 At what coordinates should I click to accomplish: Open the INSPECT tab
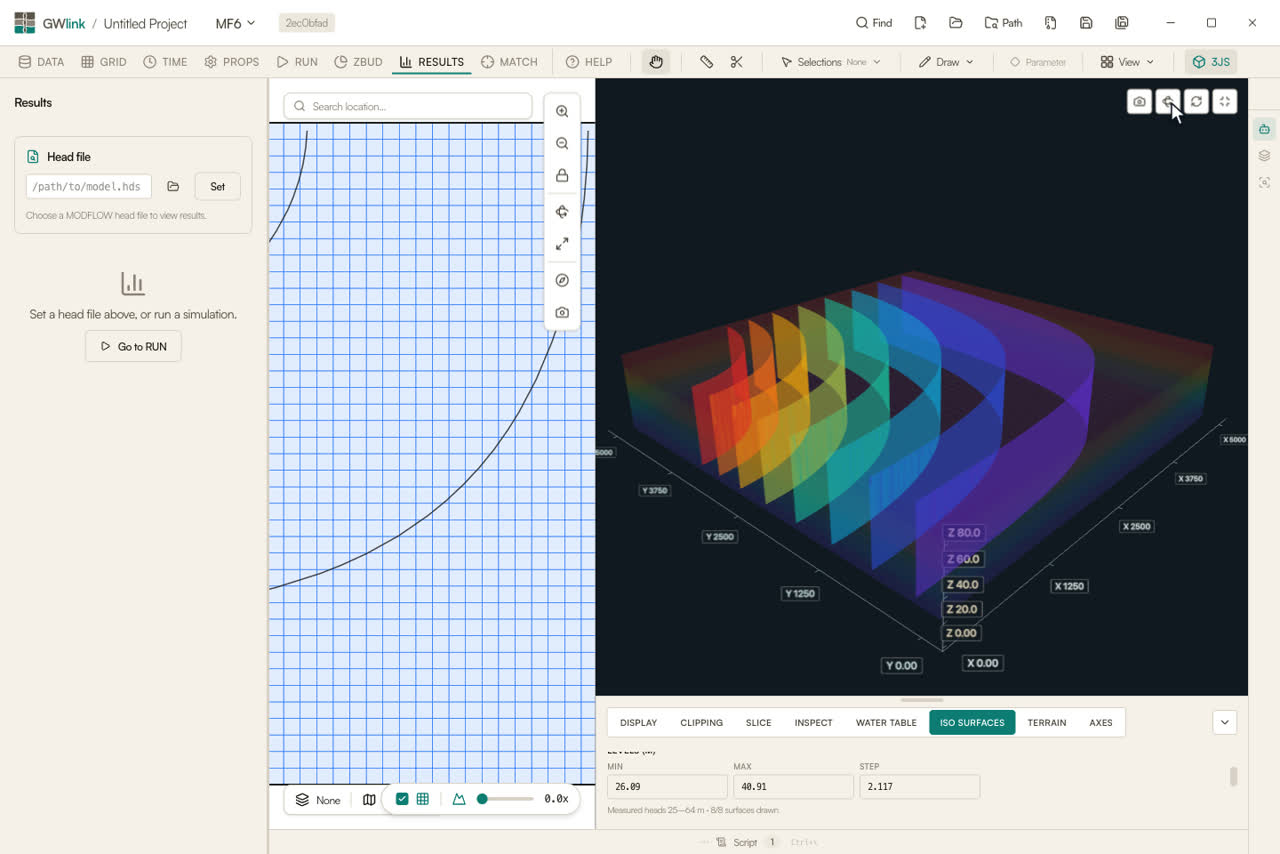tap(813, 722)
